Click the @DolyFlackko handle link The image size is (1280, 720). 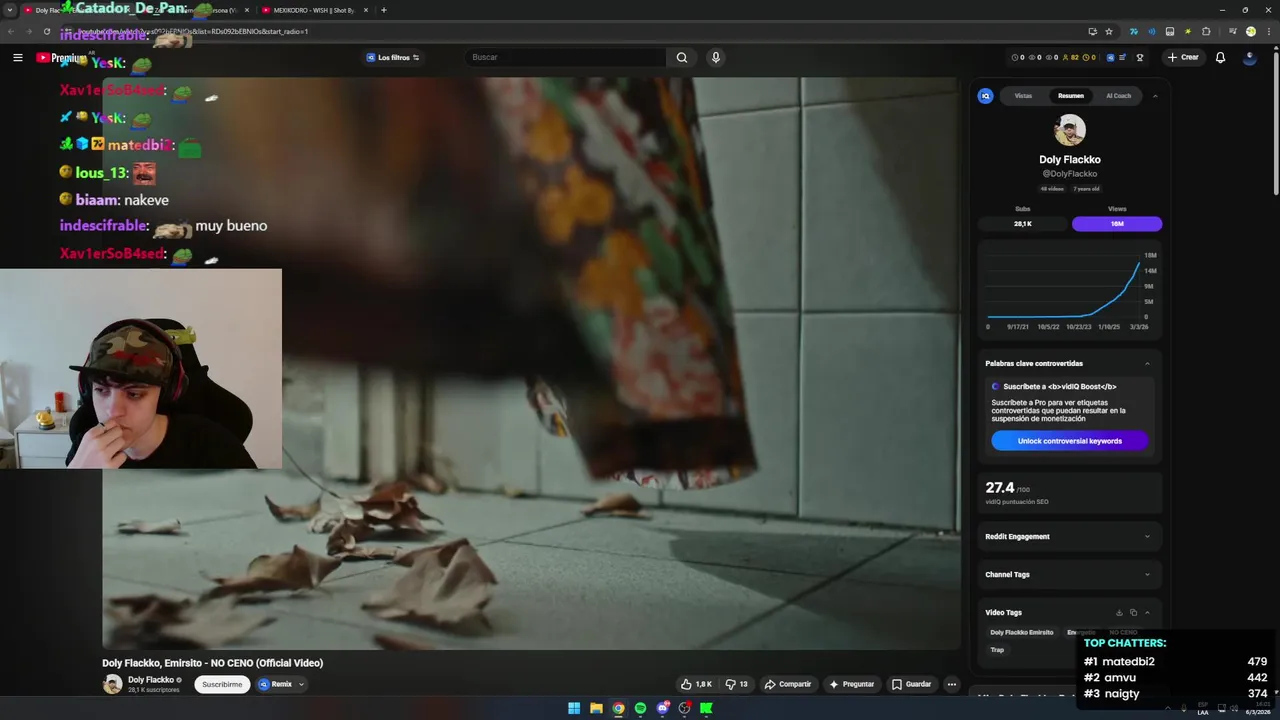click(x=1069, y=174)
